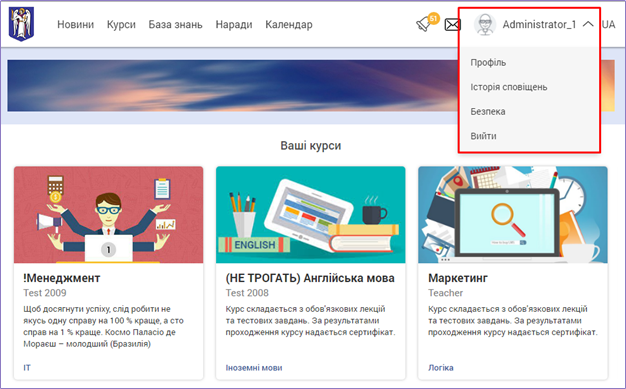Open База знань menu item

176,25
